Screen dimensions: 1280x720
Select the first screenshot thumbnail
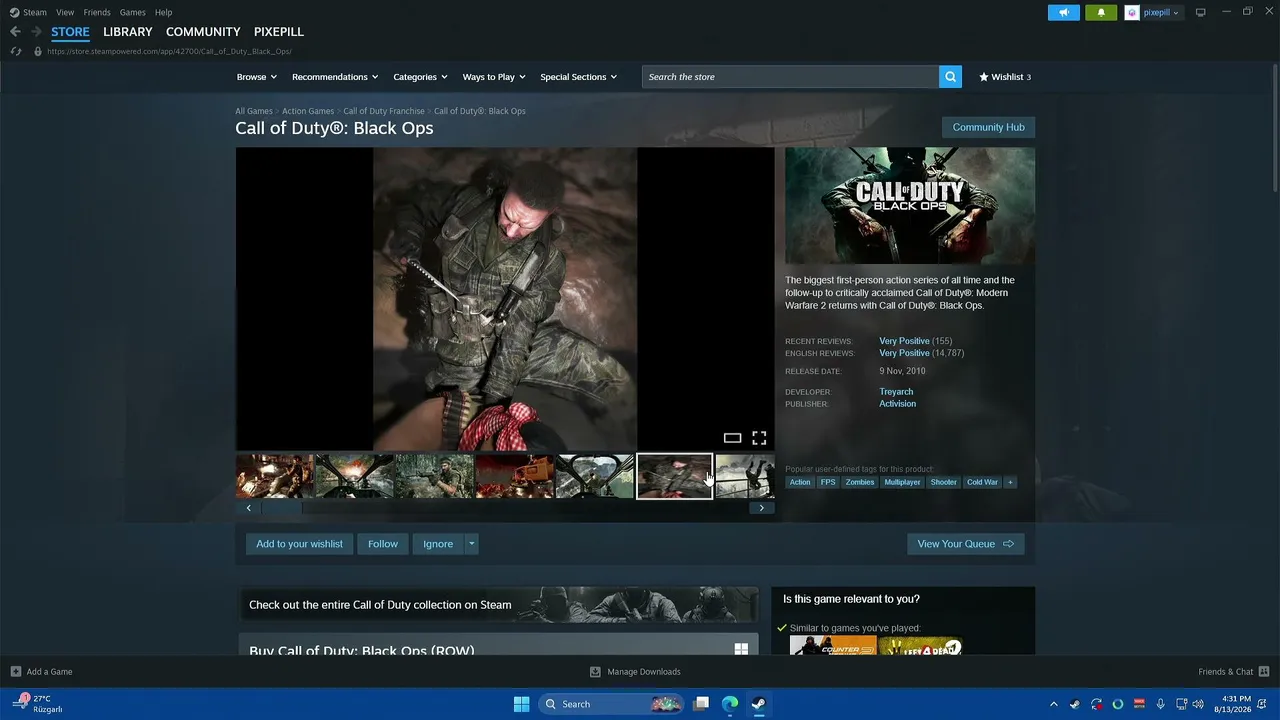(x=274, y=476)
